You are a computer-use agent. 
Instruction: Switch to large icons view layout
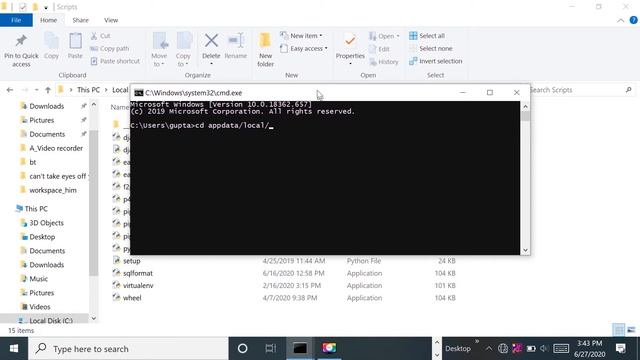[x=631, y=330]
